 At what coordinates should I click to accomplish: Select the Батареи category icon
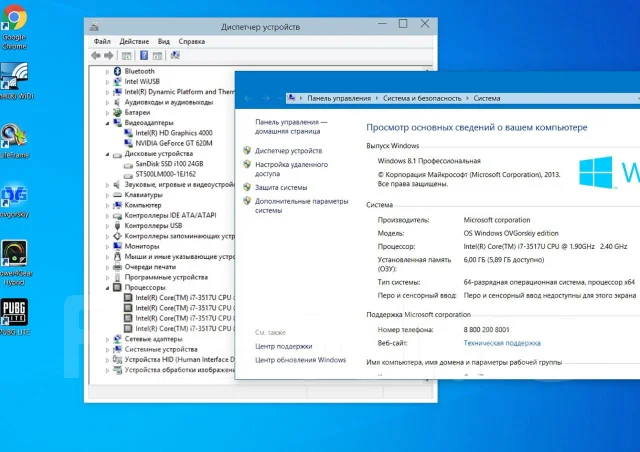pos(118,112)
